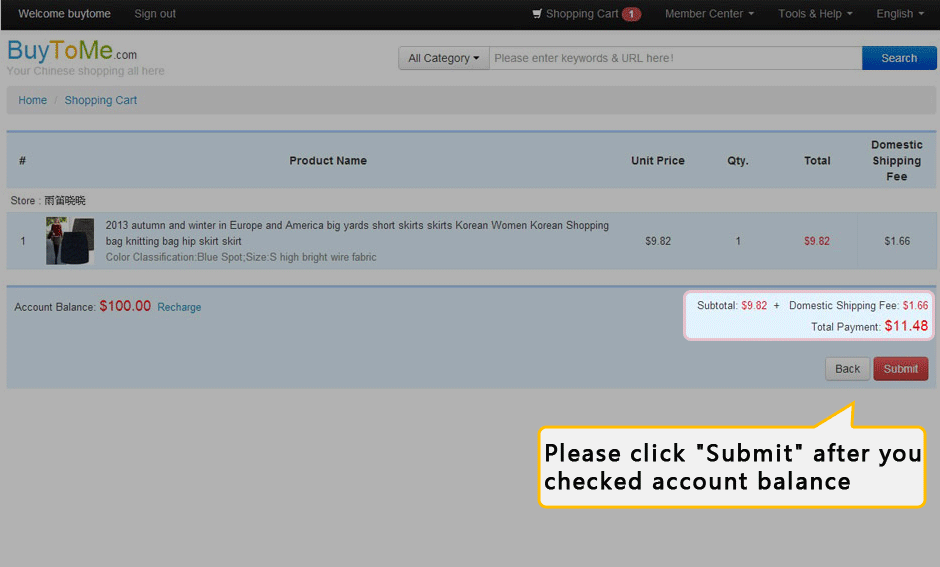Expand the All Category dropdown
The height and width of the screenshot is (567, 940).
pos(443,58)
